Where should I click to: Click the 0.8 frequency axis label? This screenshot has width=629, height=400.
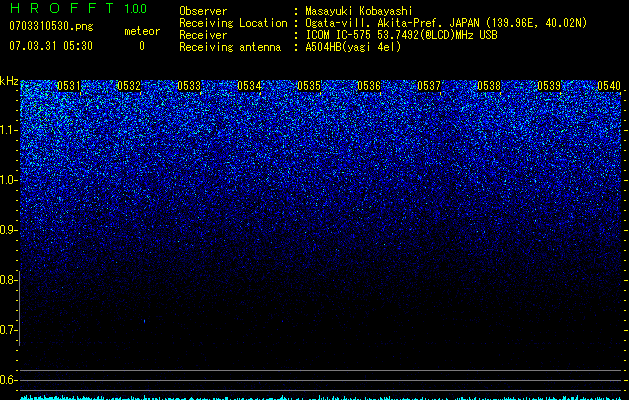pos(7,280)
